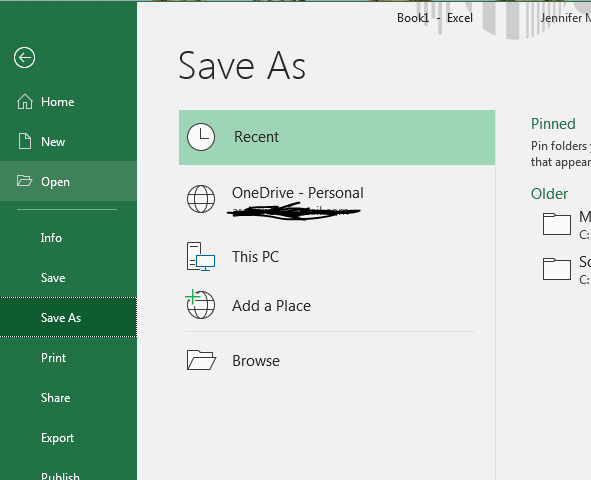Click the Browse folder icon
This screenshot has height=480, width=591.
pos(201,360)
